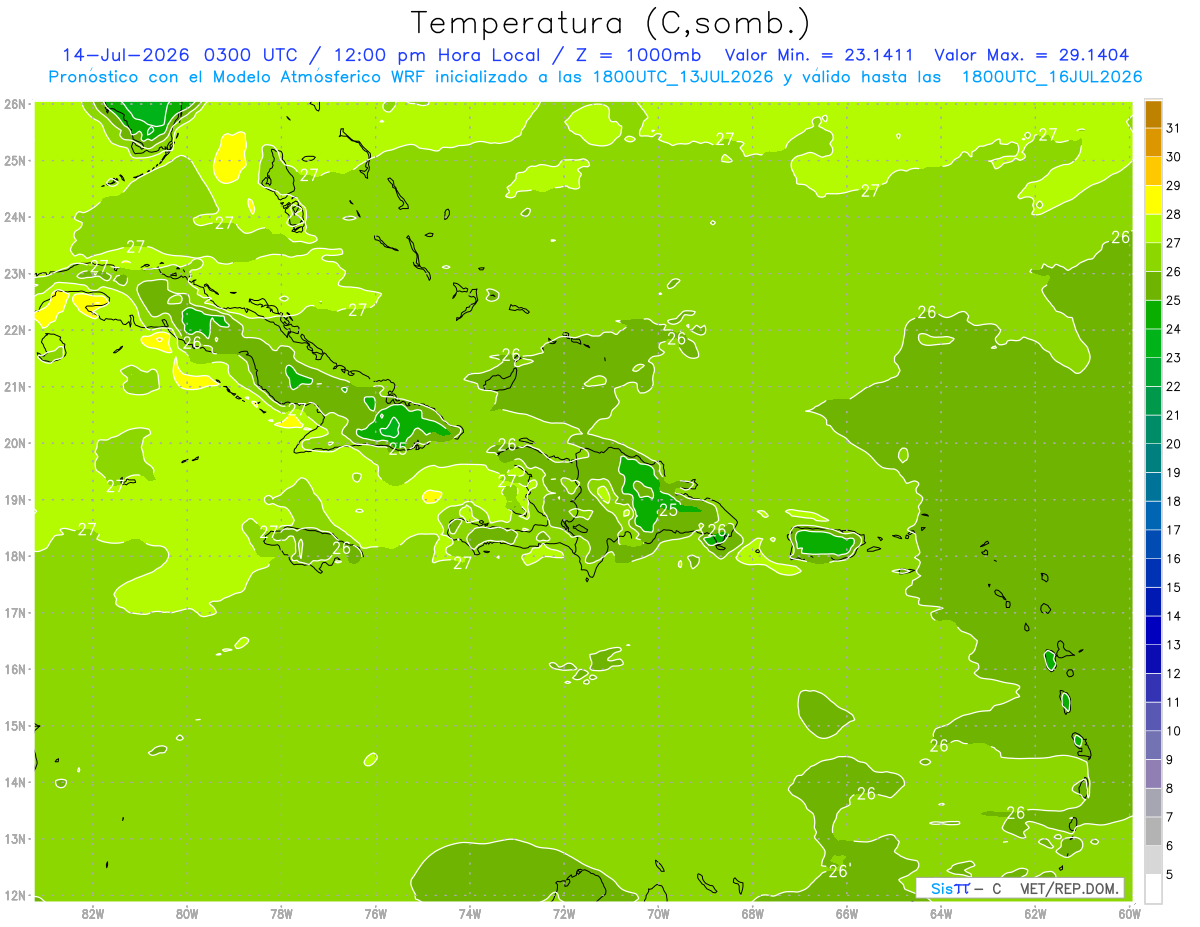The image size is (1200, 927).
Task: Click the yellow swatch between 28 and 29
Action: point(1153,200)
